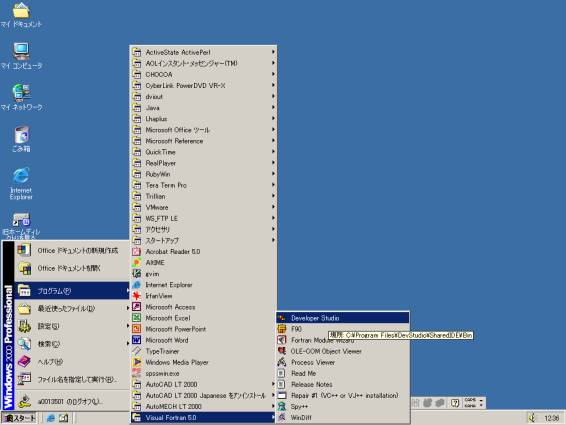Click the Acrobat Reader 5.0 icon
This screenshot has height=425, width=566.
click(136, 251)
